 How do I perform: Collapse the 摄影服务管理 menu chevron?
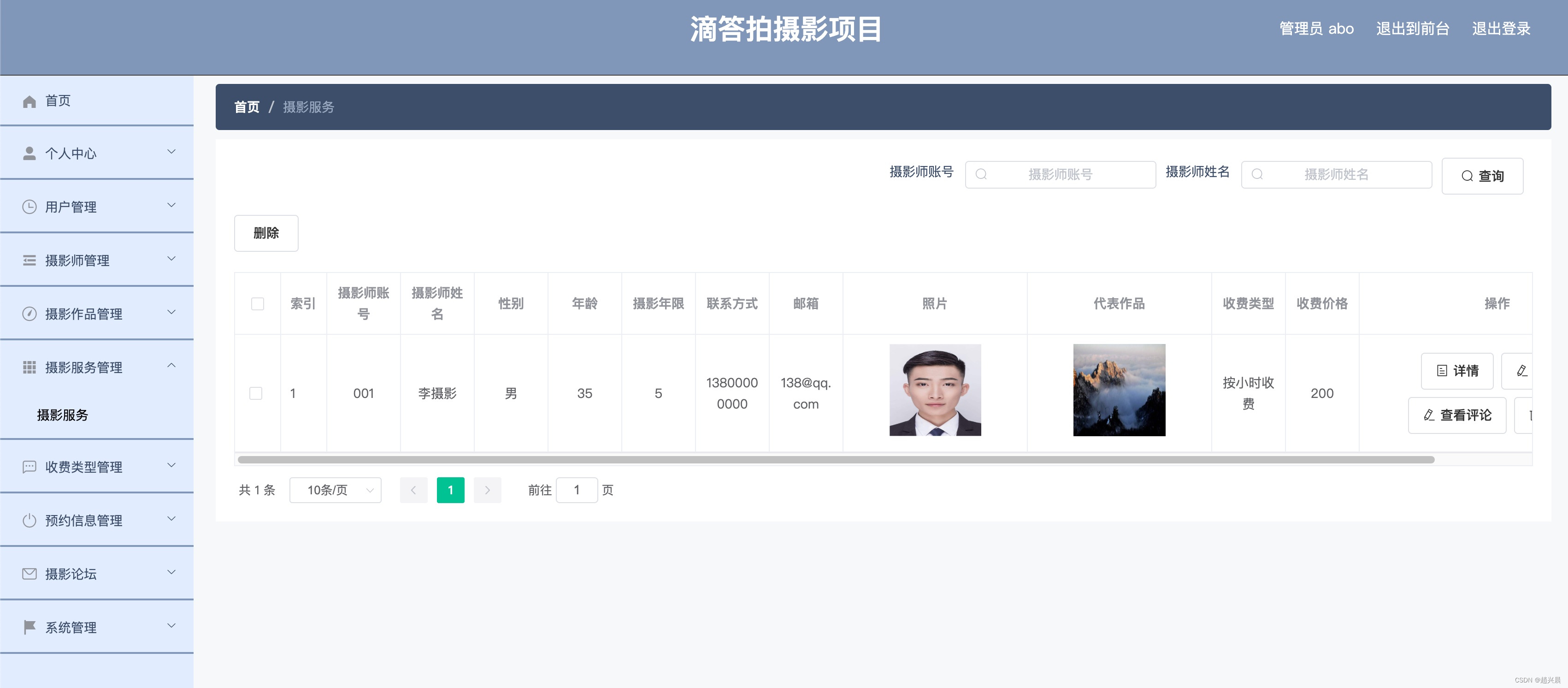[x=171, y=365]
